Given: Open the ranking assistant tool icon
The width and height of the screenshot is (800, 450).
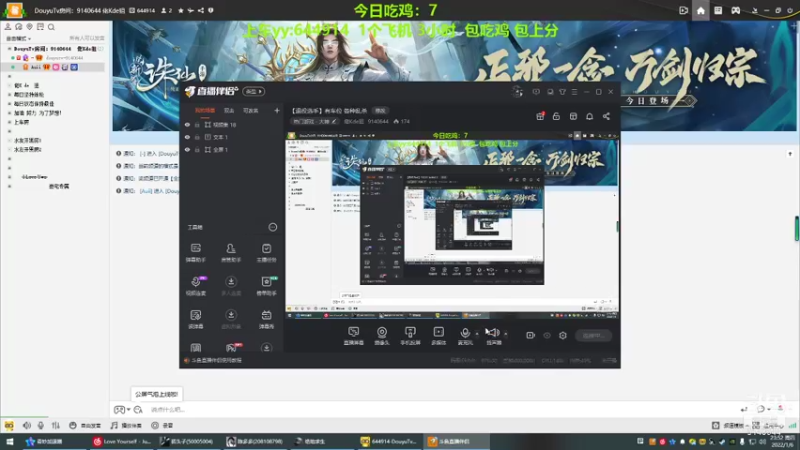Looking at the screenshot, I should click(266, 286).
